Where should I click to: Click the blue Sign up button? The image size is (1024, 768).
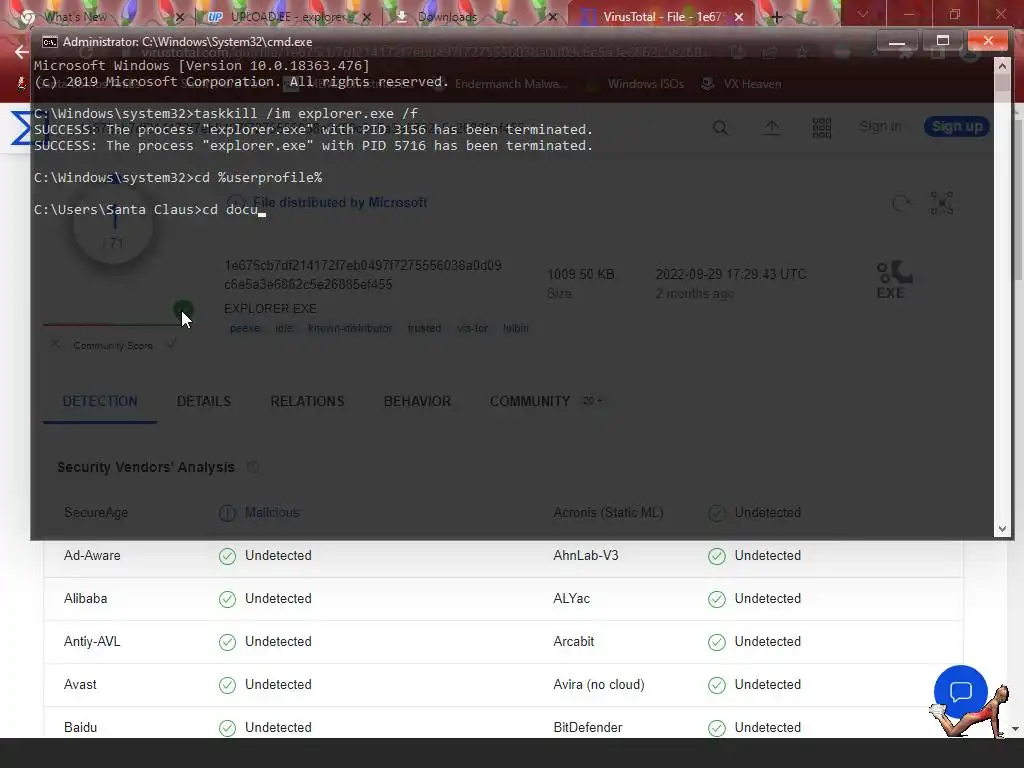(x=957, y=127)
